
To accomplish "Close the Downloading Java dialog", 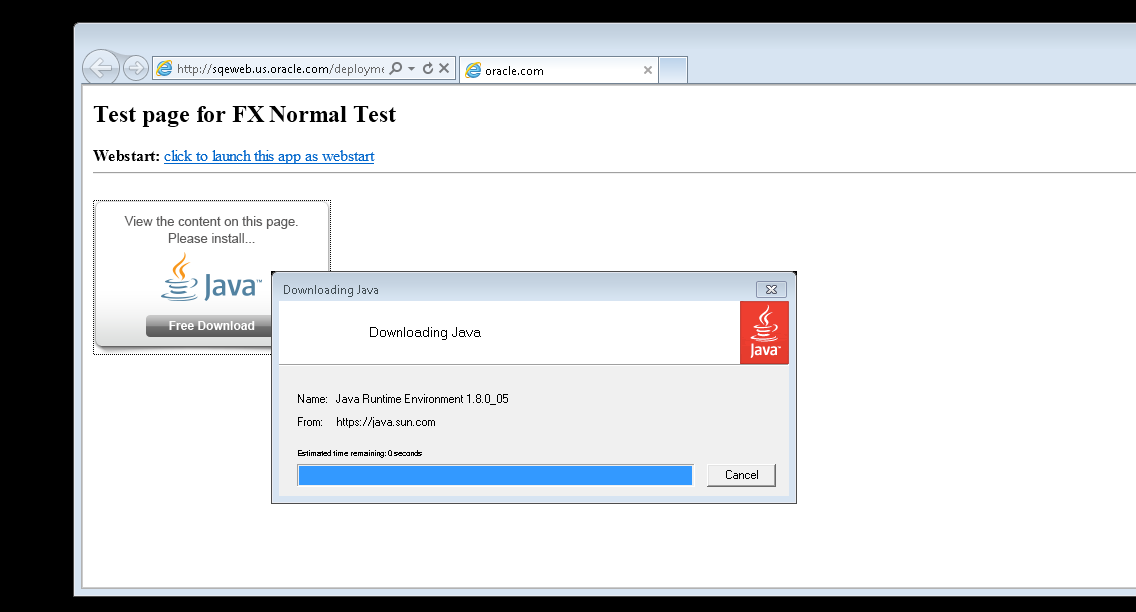I will [770, 289].
